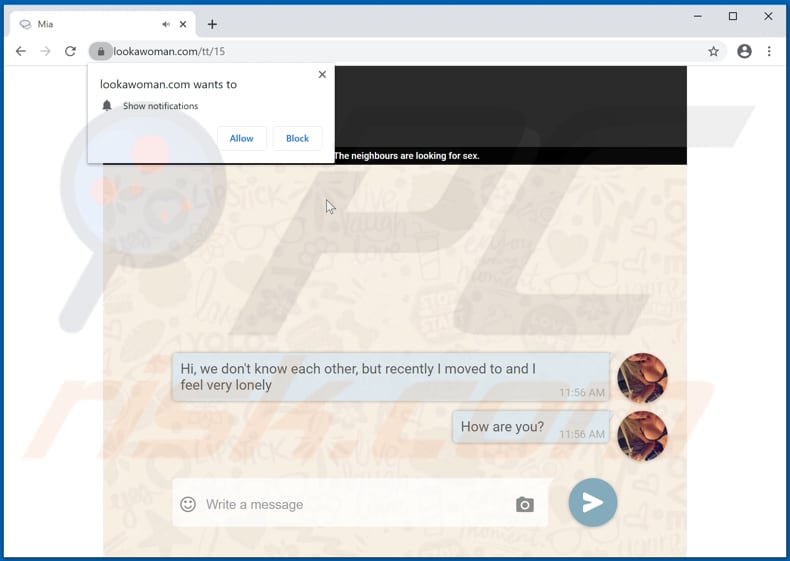Screen dimensions: 790x561
Task: Open avatar beside lonely message
Action: pos(642,378)
